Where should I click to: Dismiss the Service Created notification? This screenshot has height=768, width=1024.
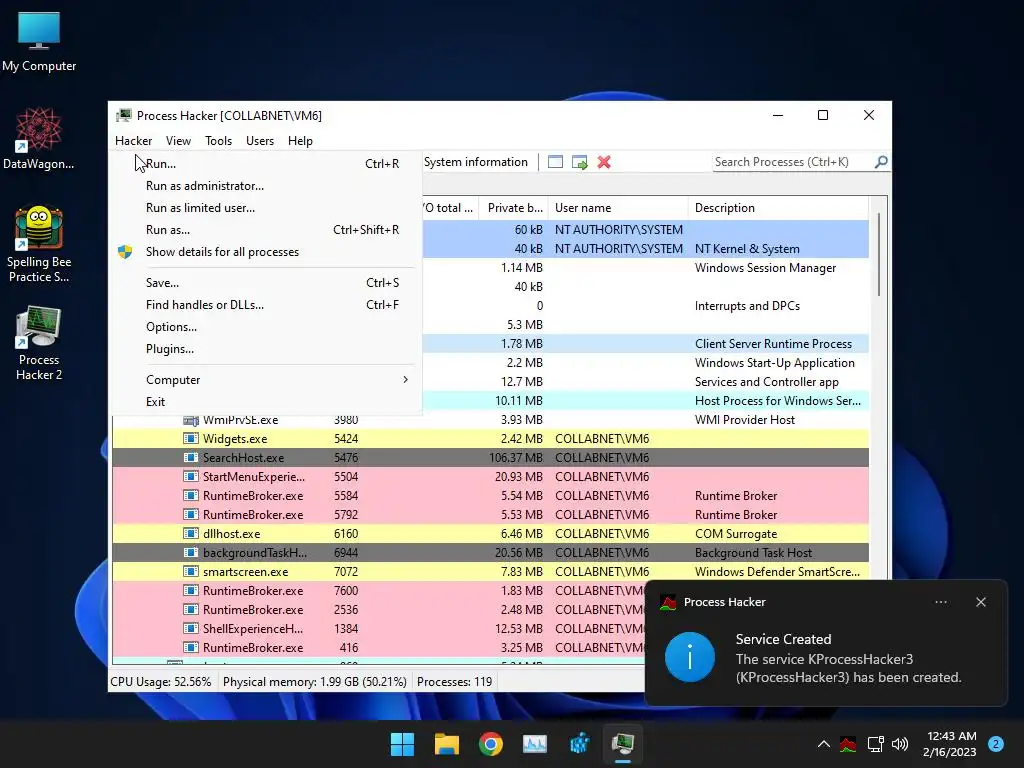(981, 602)
